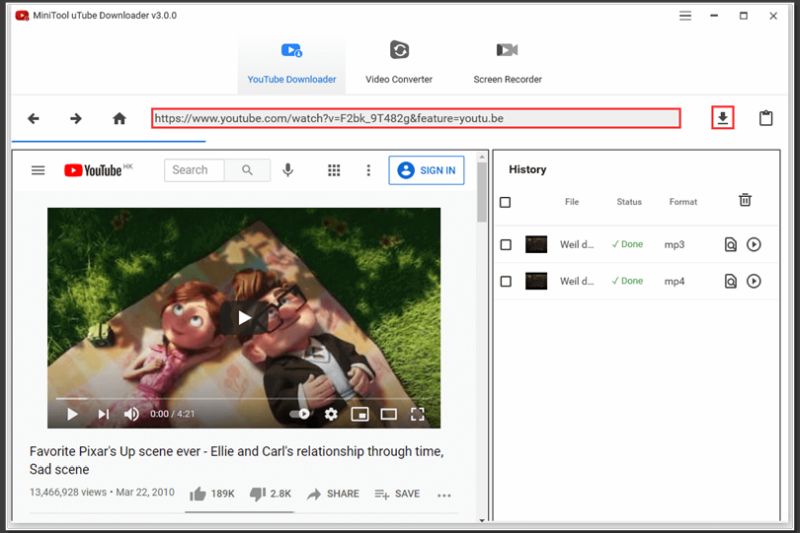
Task: Go back with the left arrow
Action: [x=34, y=119]
